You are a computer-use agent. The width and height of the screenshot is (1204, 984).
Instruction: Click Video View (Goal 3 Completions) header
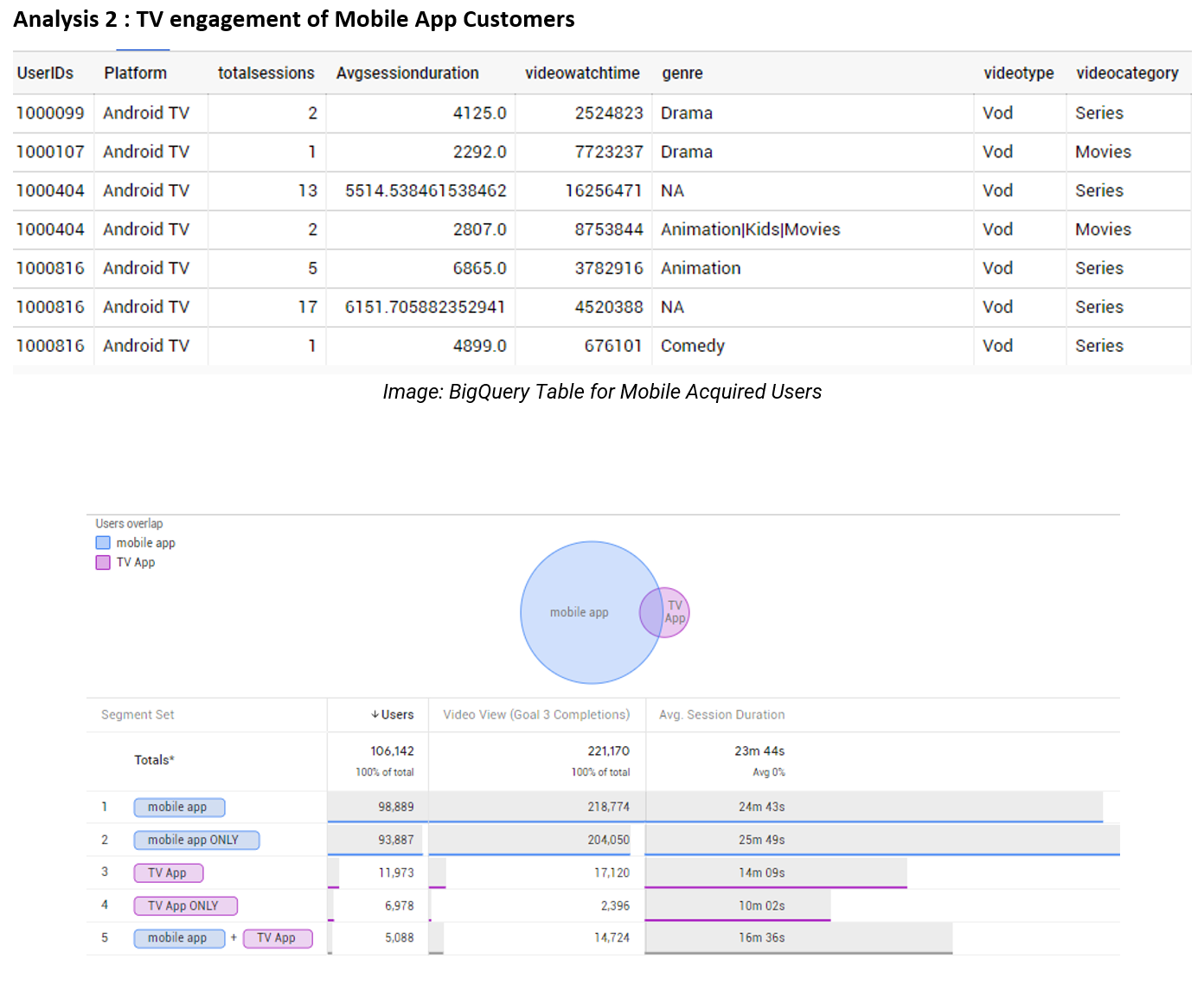click(536, 715)
